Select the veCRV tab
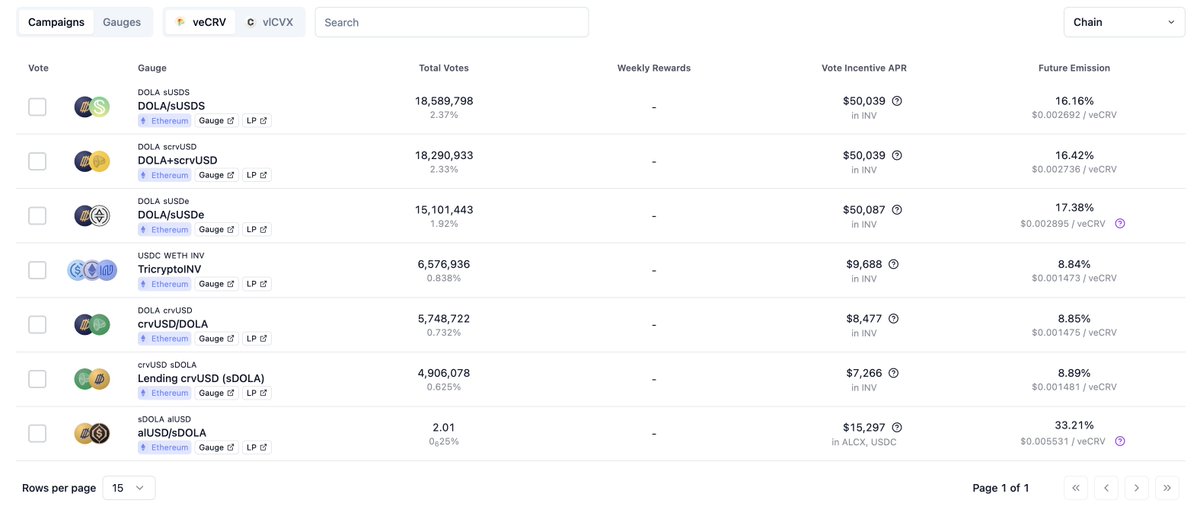Screen dimensions: 1200x513 [201, 22]
